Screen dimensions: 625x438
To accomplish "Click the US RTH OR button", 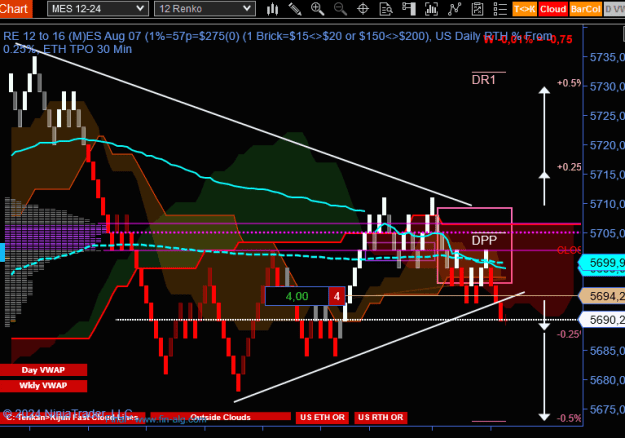I will click(381, 417).
